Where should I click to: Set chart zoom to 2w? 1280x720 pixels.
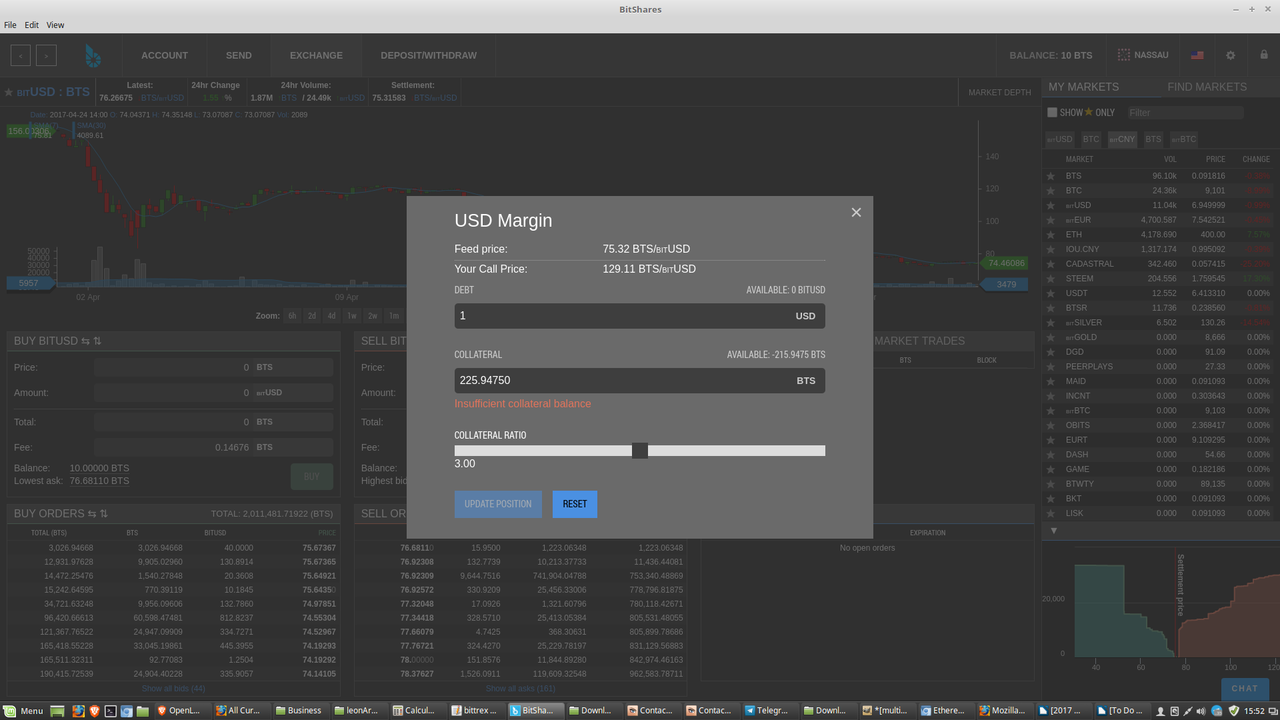(x=373, y=316)
